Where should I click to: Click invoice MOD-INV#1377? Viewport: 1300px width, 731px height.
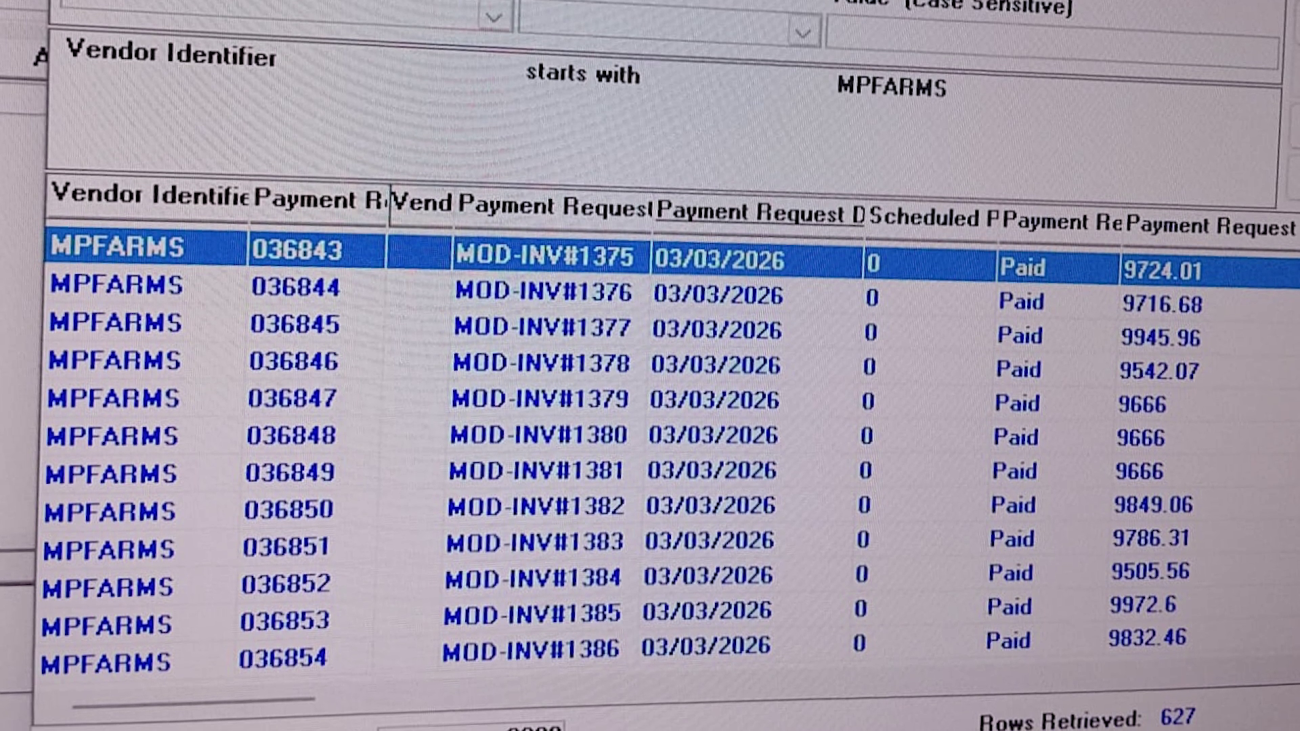click(x=543, y=328)
